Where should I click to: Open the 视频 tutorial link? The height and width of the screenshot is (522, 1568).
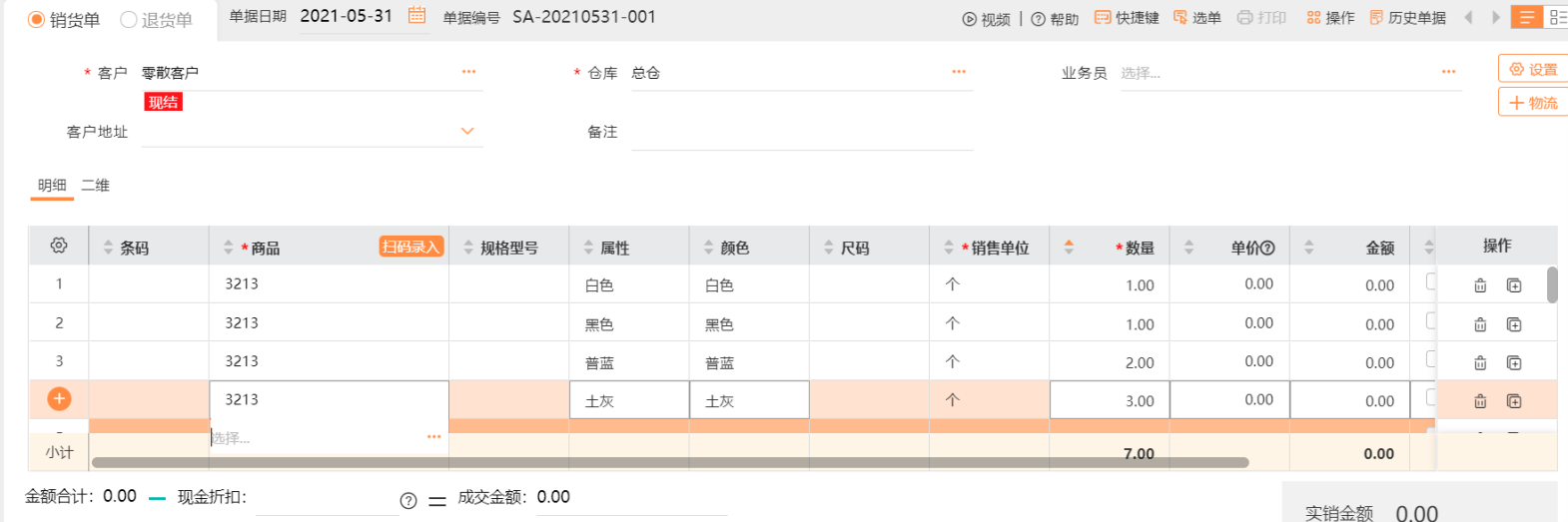(x=987, y=19)
